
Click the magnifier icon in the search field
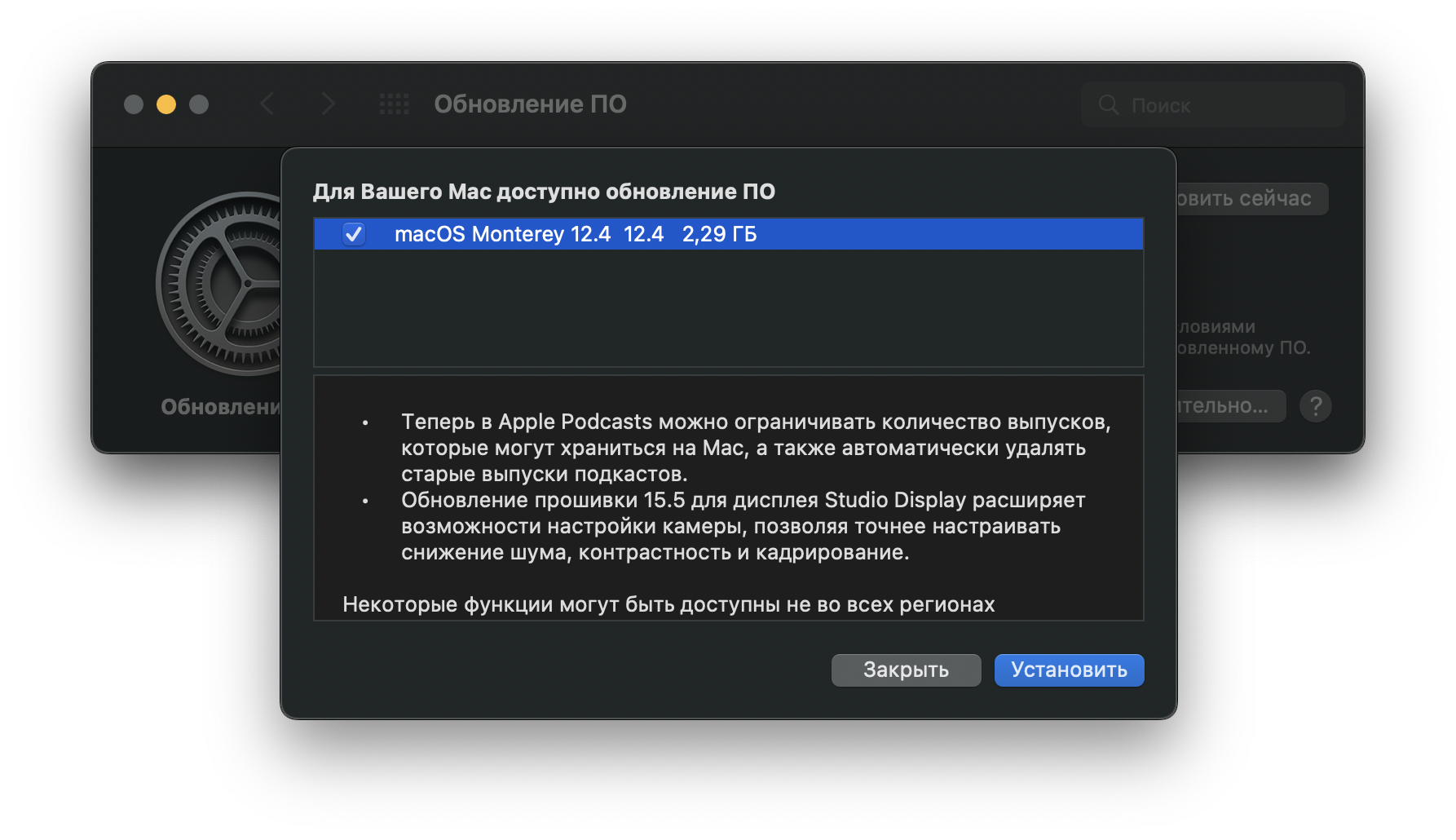1109,105
